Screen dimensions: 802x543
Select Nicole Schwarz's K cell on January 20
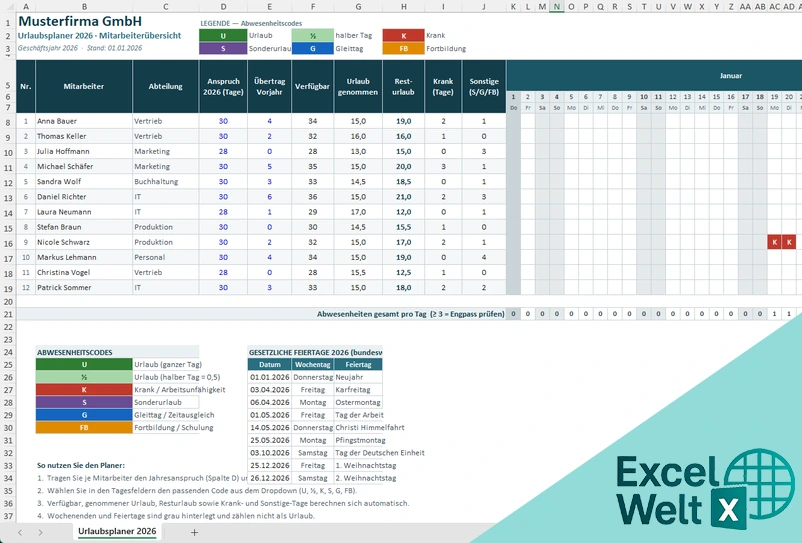point(789,242)
